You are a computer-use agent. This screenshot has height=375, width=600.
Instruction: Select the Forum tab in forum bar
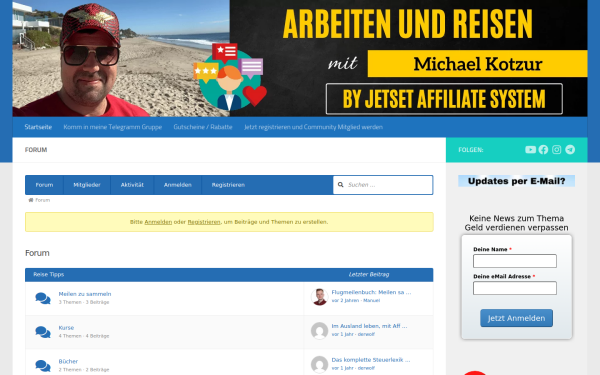[44, 185]
